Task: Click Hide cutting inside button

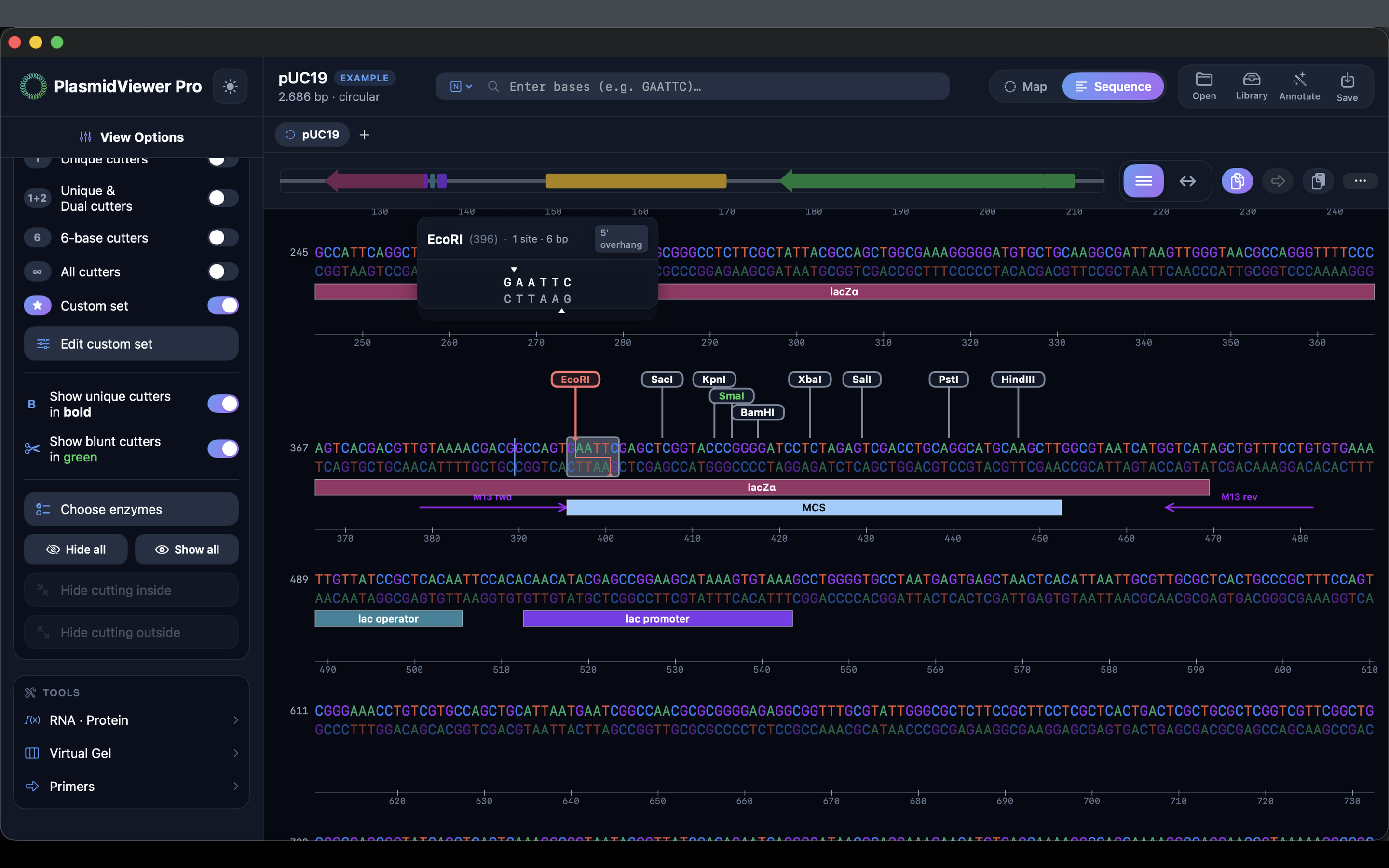Action: 132,590
